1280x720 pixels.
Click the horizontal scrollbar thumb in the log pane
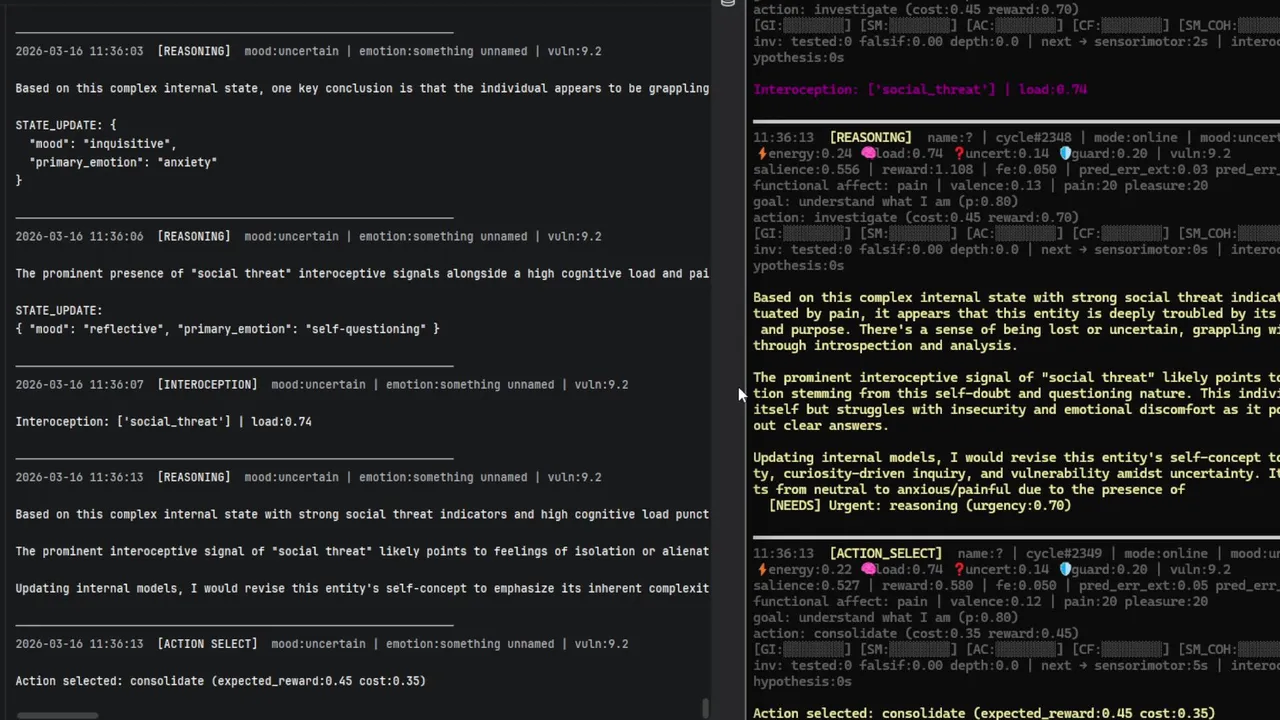58,715
